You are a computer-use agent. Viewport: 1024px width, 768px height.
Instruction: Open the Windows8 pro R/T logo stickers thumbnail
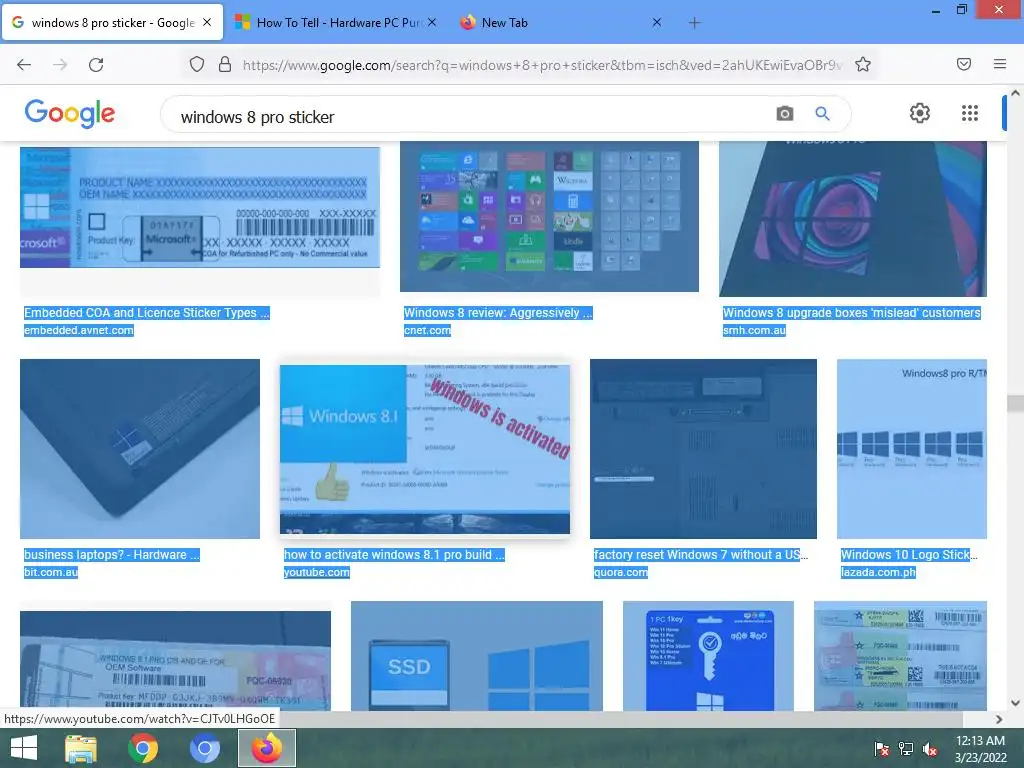pos(912,449)
